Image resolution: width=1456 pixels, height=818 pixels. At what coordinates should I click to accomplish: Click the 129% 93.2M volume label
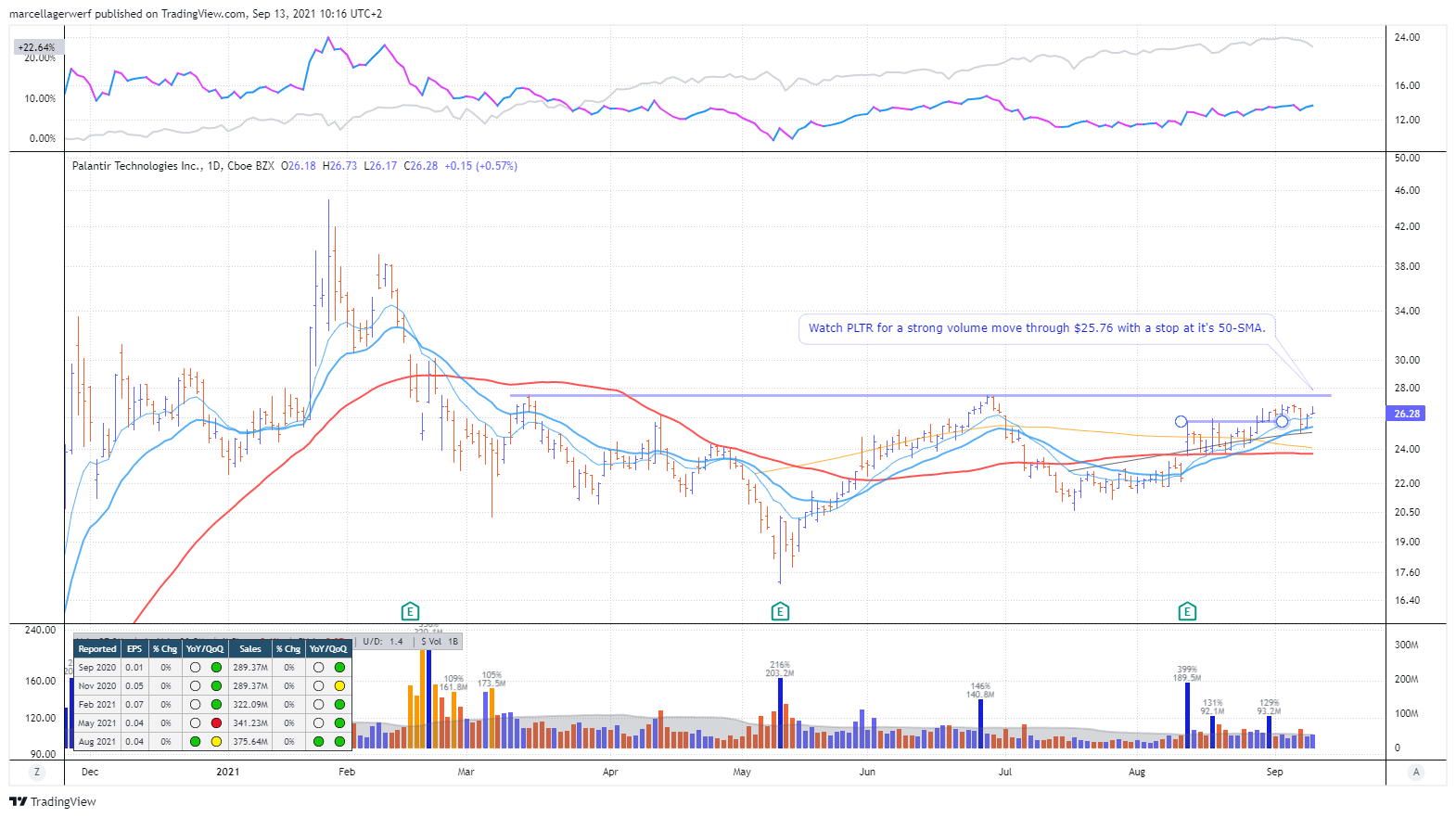tap(1270, 707)
